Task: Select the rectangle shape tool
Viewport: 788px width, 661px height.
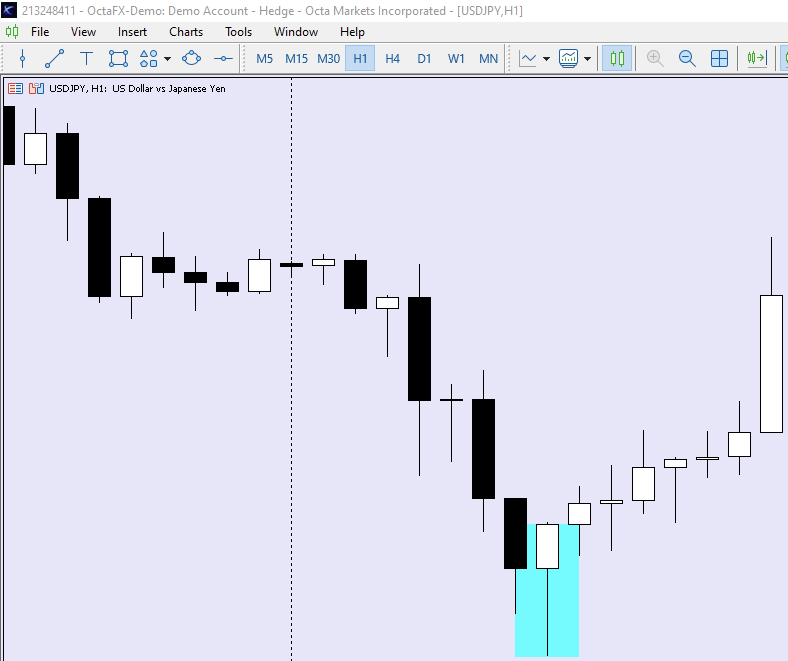Action: click(x=118, y=59)
